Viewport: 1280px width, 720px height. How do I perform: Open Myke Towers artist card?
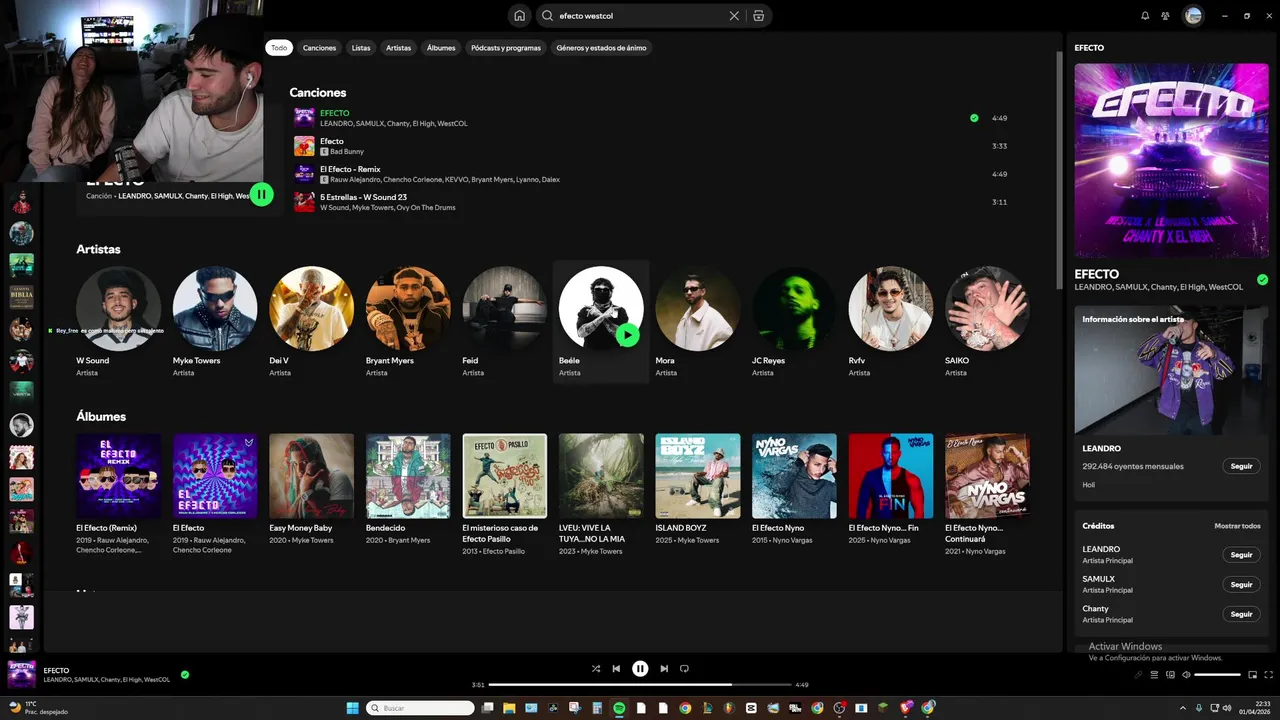coord(215,321)
